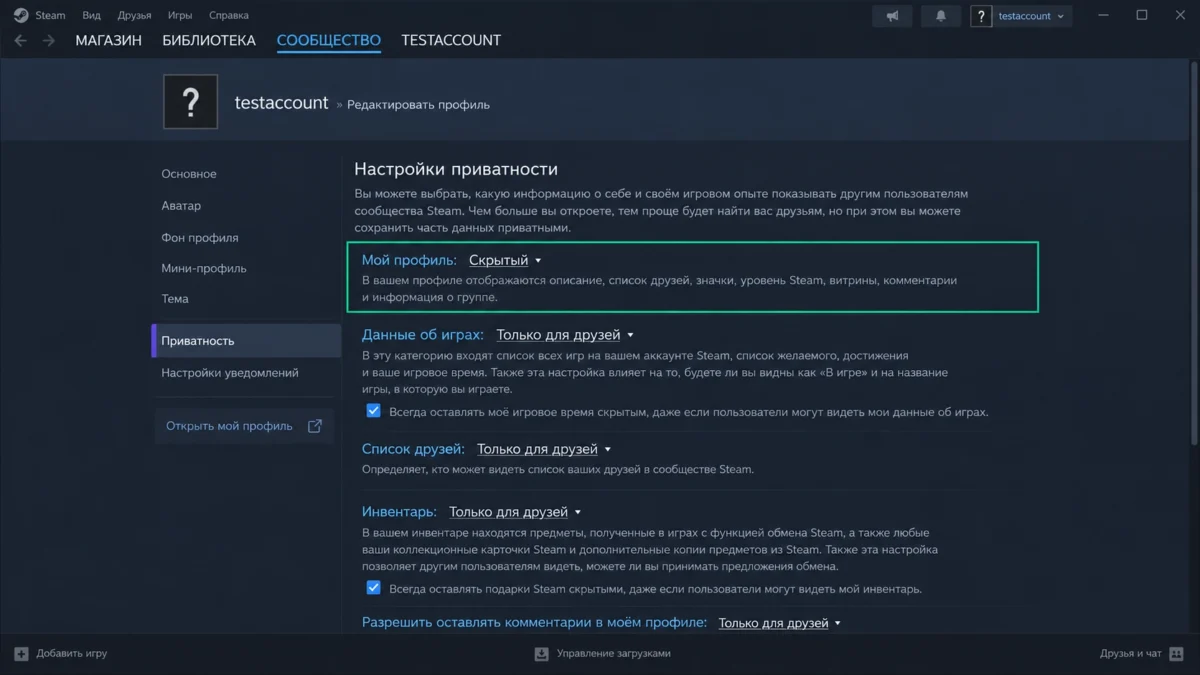Go back with the left arrow
1200x675 pixels.
[x=21, y=41]
